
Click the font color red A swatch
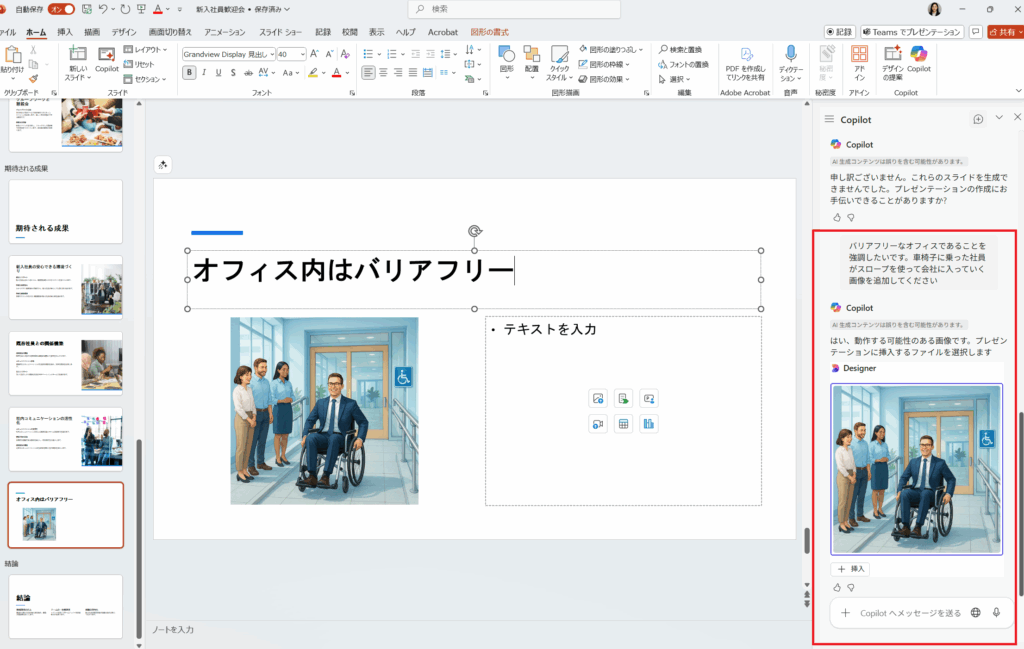coord(337,73)
